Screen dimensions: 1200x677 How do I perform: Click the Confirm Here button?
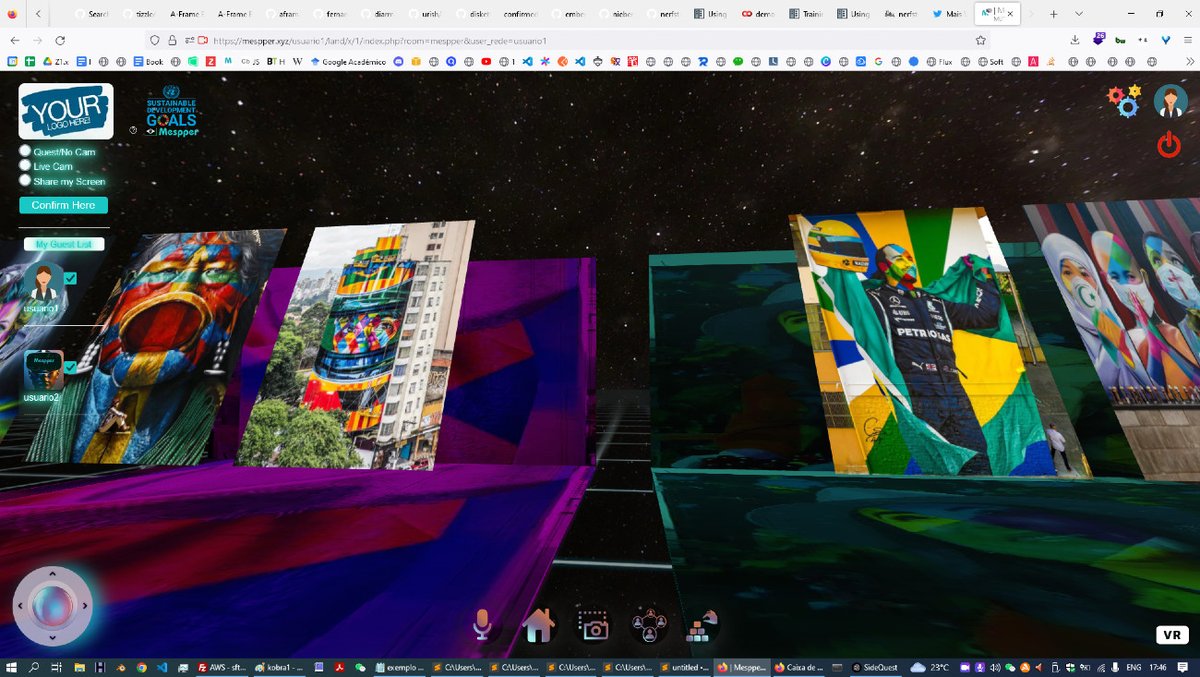(63, 205)
